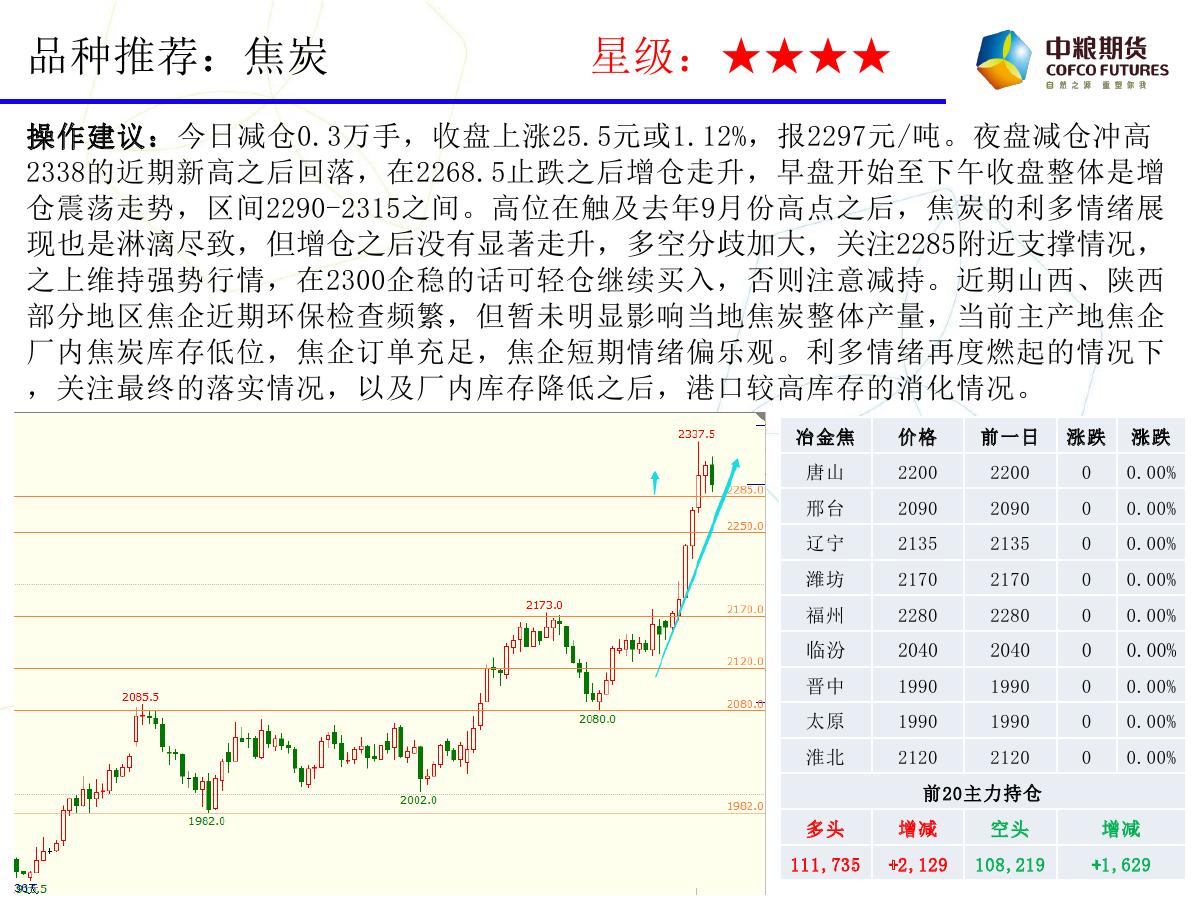Image resolution: width=1200 pixels, height=900 pixels.
Task: Click the green 空头 header cell
Action: (x=1009, y=829)
